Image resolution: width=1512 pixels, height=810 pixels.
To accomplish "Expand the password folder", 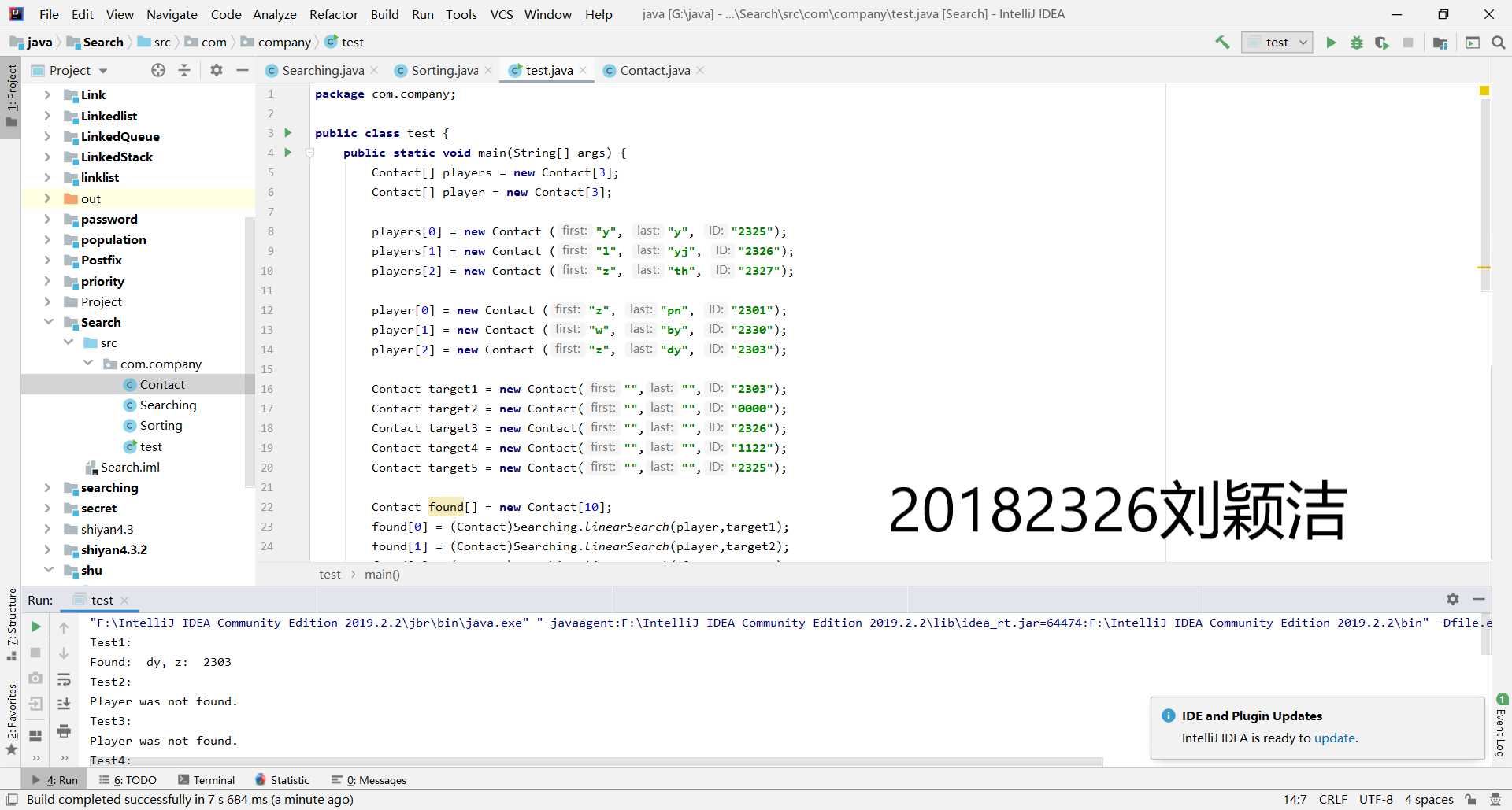I will pos(48,219).
